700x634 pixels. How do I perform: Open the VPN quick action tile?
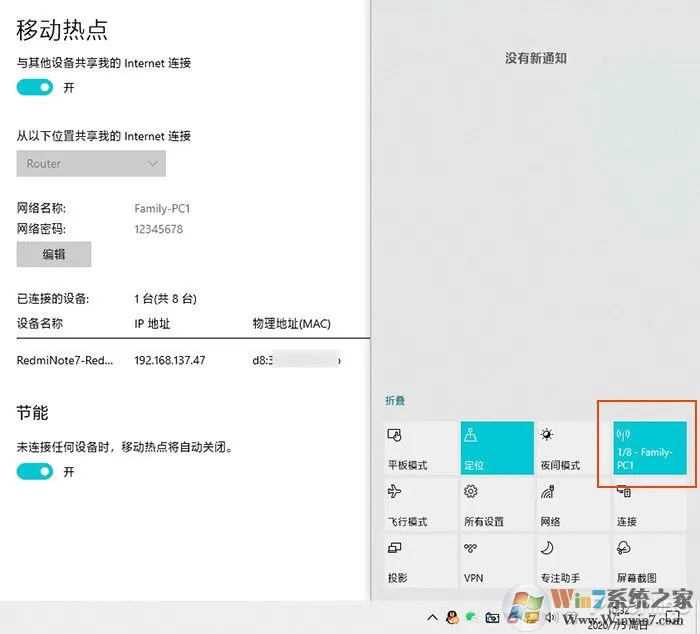click(x=497, y=561)
